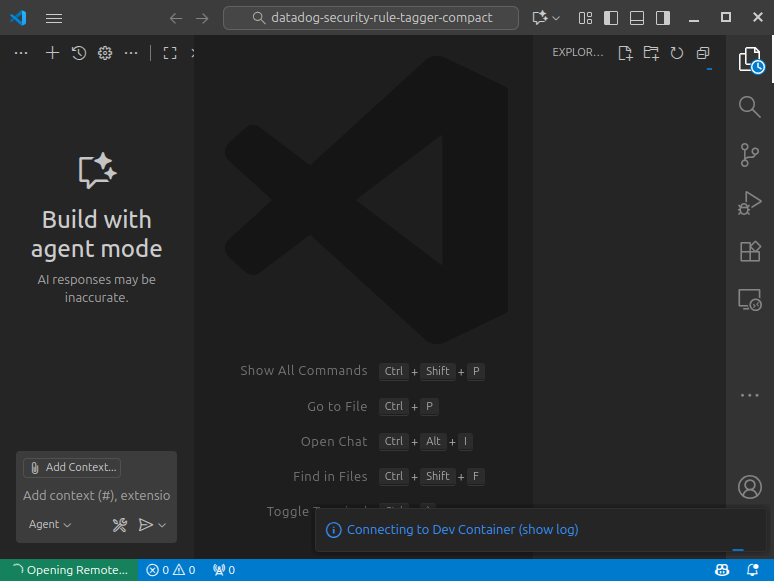Click the VS Code logo icon
The width and height of the screenshot is (774, 581).
(18, 18)
